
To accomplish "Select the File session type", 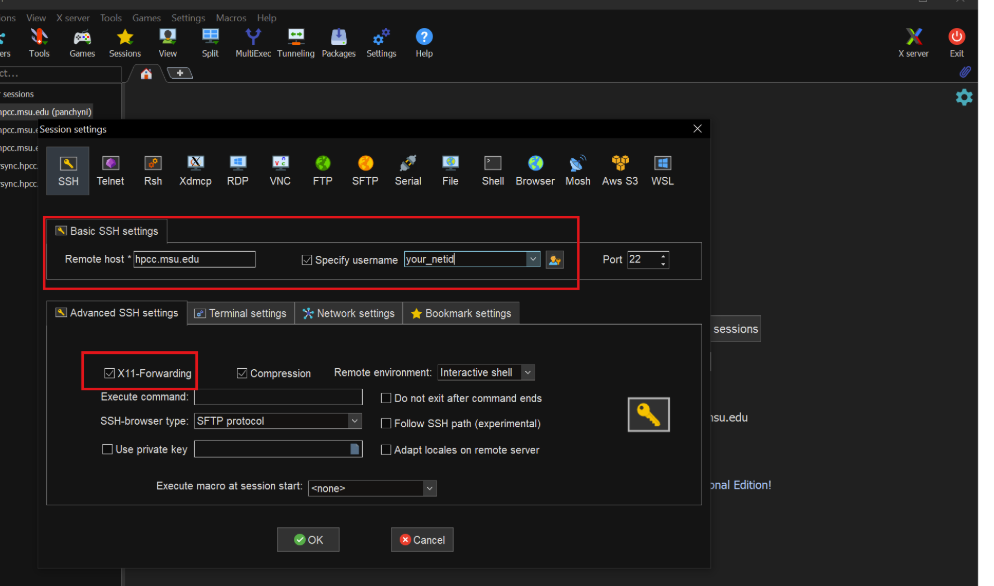I will [450, 171].
